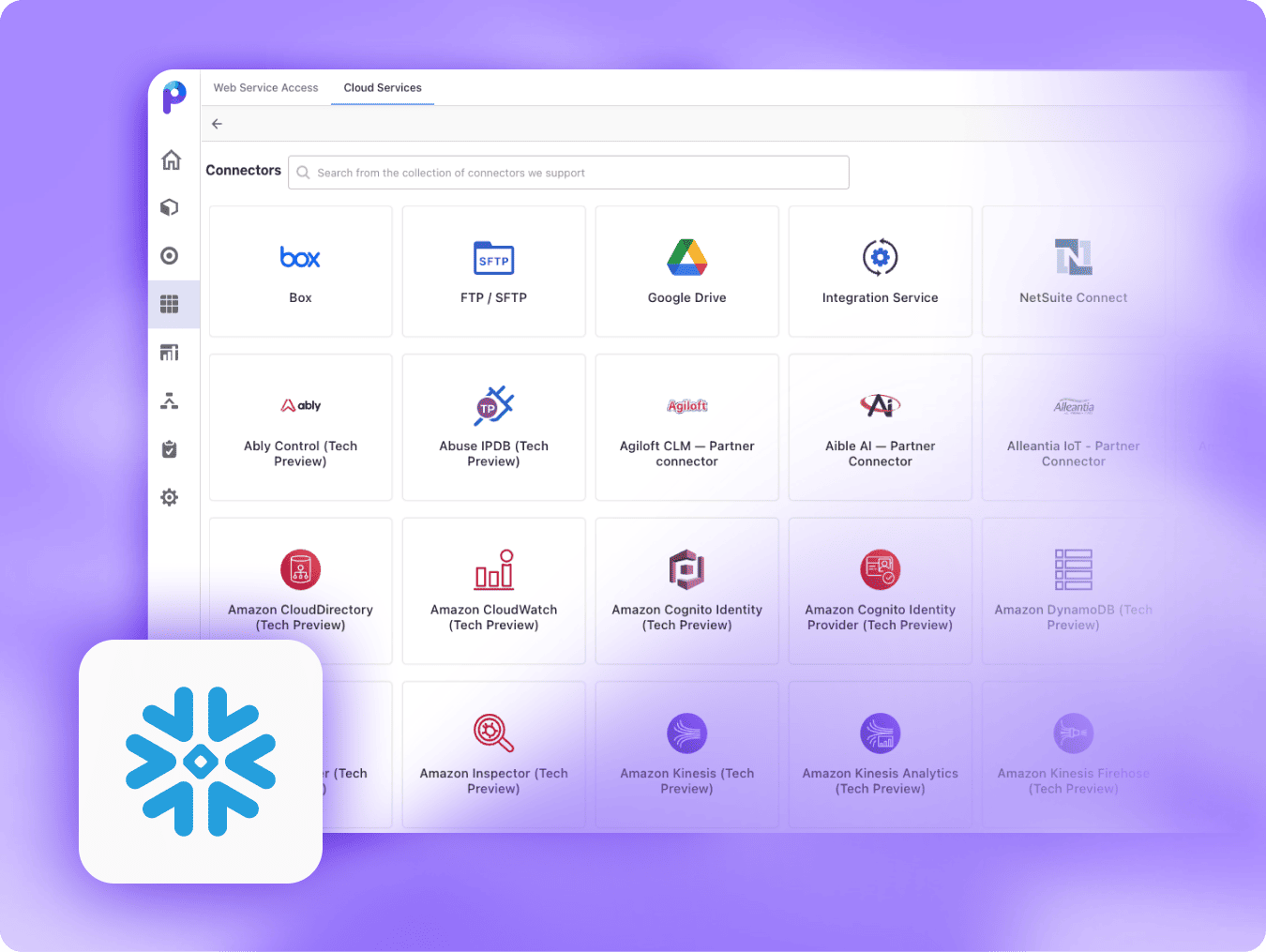
Task: Click the Amazon Kinesis purple icon
Action: (x=687, y=733)
